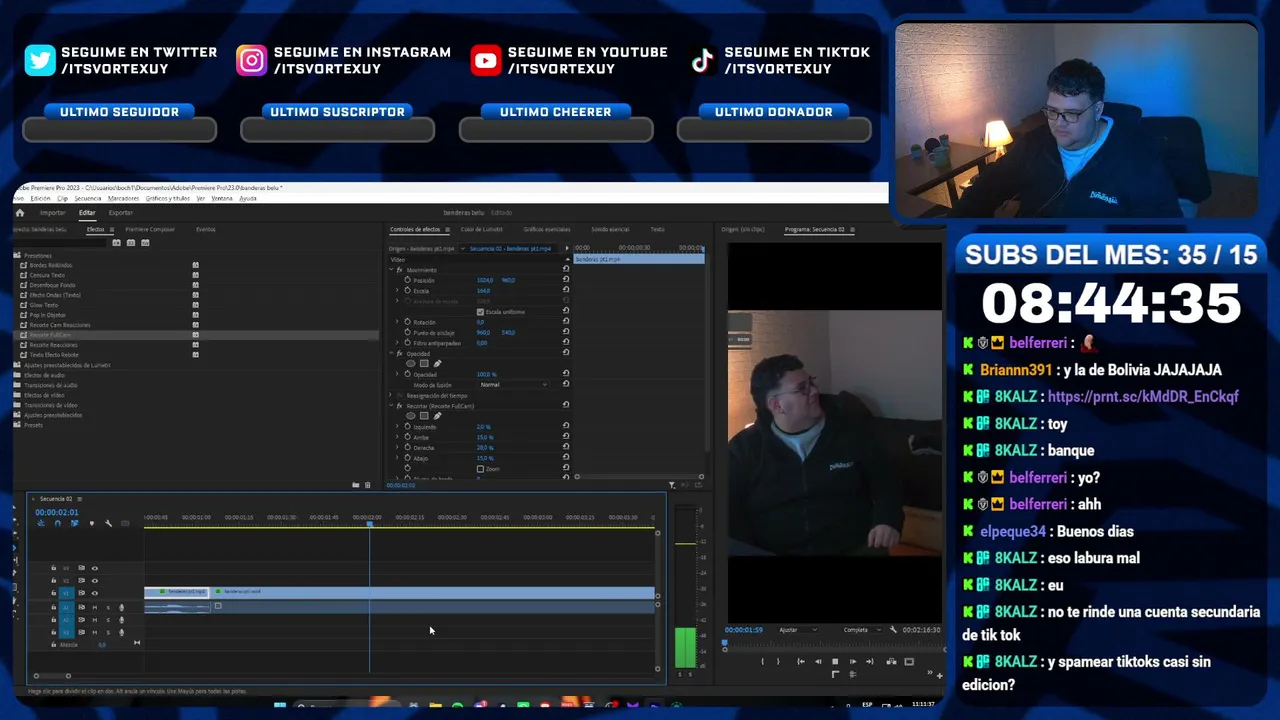Switch to the Importar workspace tab
The width and height of the screenshot is (1280, 720).
click(52, 213)
